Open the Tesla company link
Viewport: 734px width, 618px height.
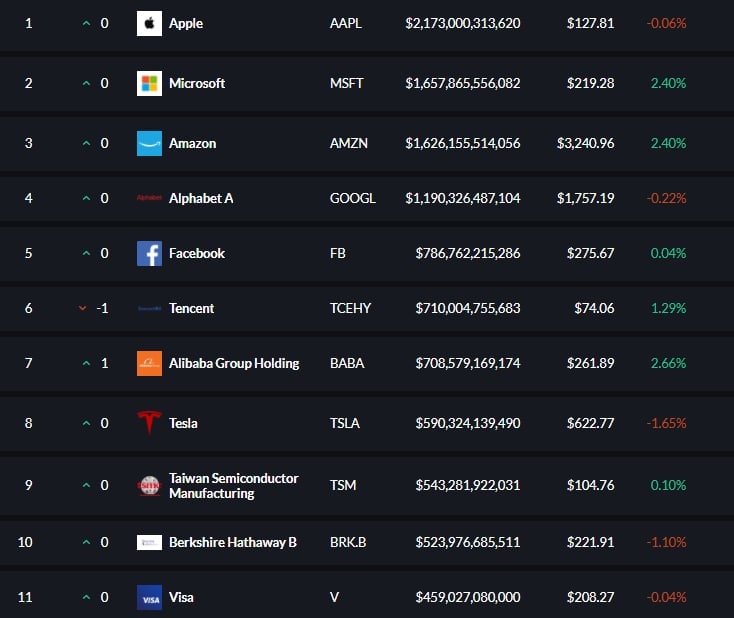click(x=183, y=423)
